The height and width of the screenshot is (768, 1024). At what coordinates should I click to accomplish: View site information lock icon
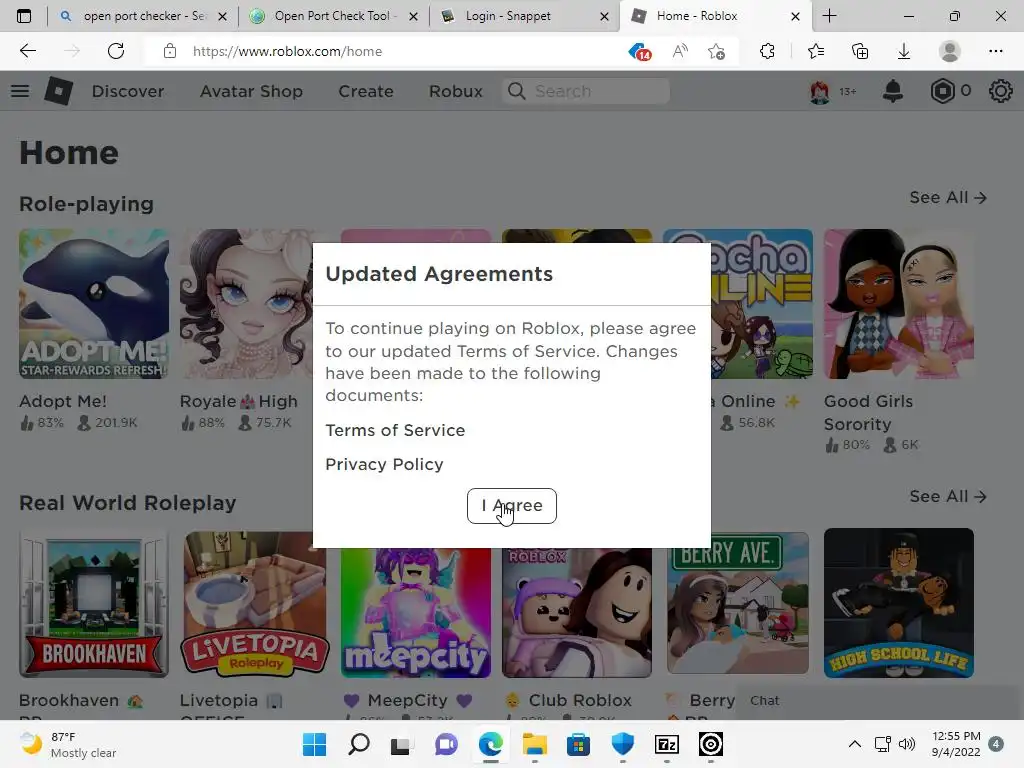click(x=170, y=51)
